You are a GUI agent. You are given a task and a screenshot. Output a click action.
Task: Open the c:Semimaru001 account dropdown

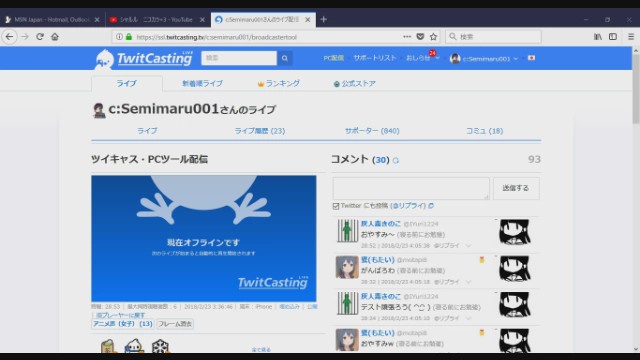(x=484, y=58)
